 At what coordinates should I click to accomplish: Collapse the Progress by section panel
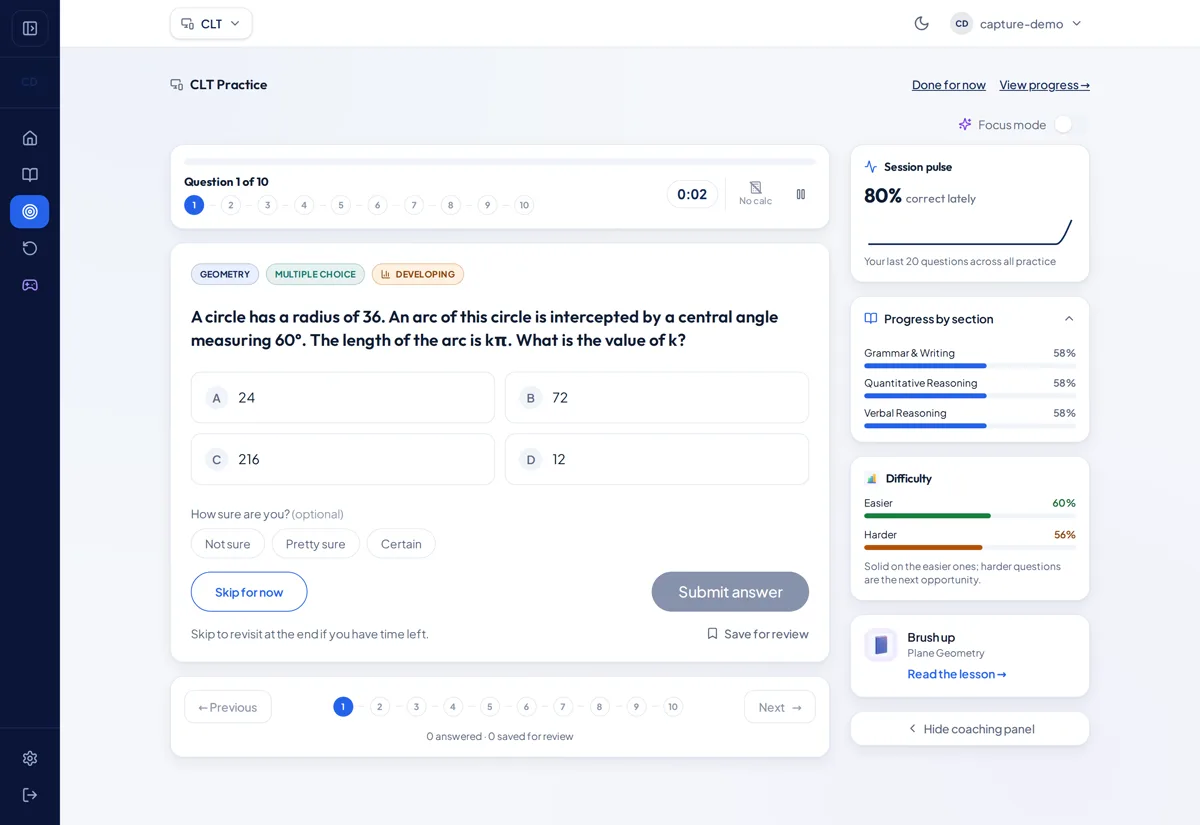[x=1069, y=319]
